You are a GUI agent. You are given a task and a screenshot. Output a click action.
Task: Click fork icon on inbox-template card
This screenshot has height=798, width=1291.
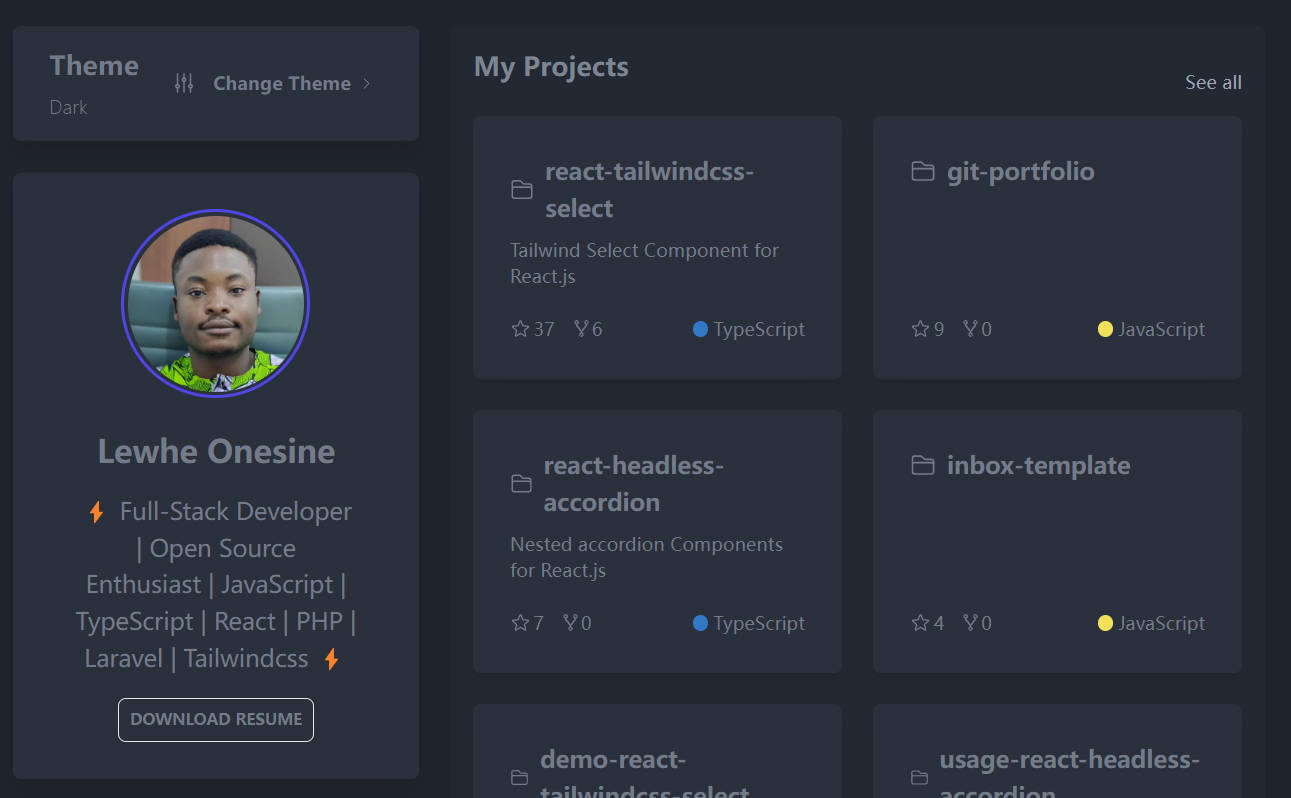click(x=969, y=623)
